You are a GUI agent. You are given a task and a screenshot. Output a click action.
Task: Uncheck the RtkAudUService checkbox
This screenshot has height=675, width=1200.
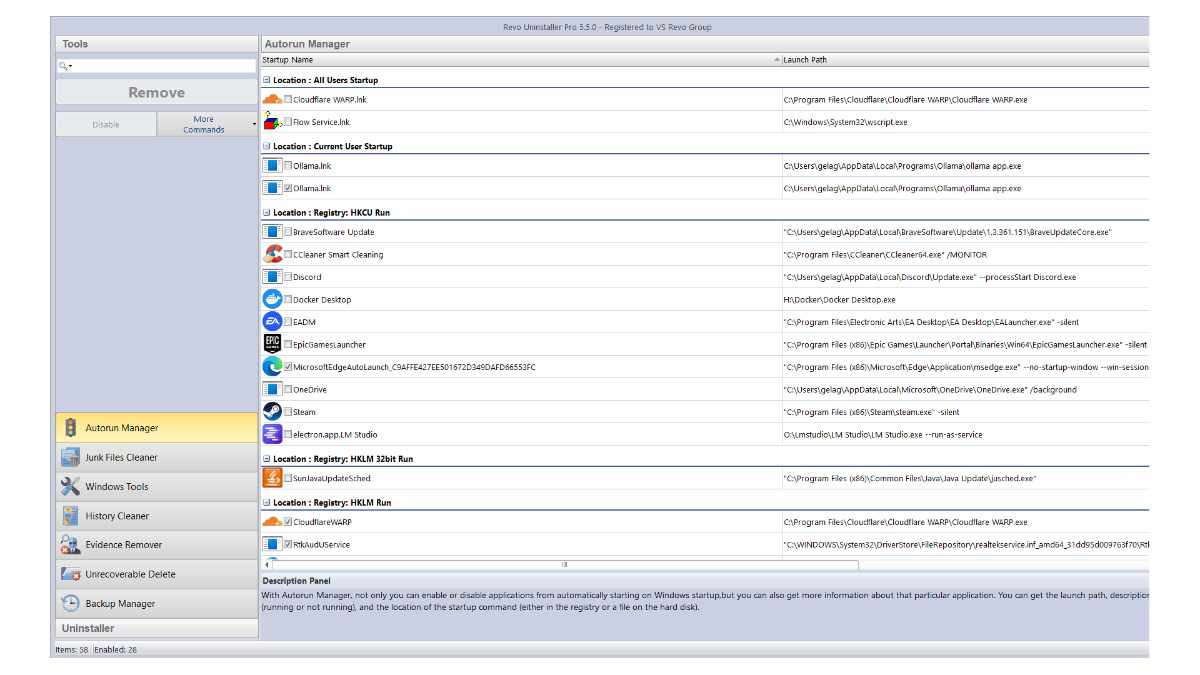288,545
